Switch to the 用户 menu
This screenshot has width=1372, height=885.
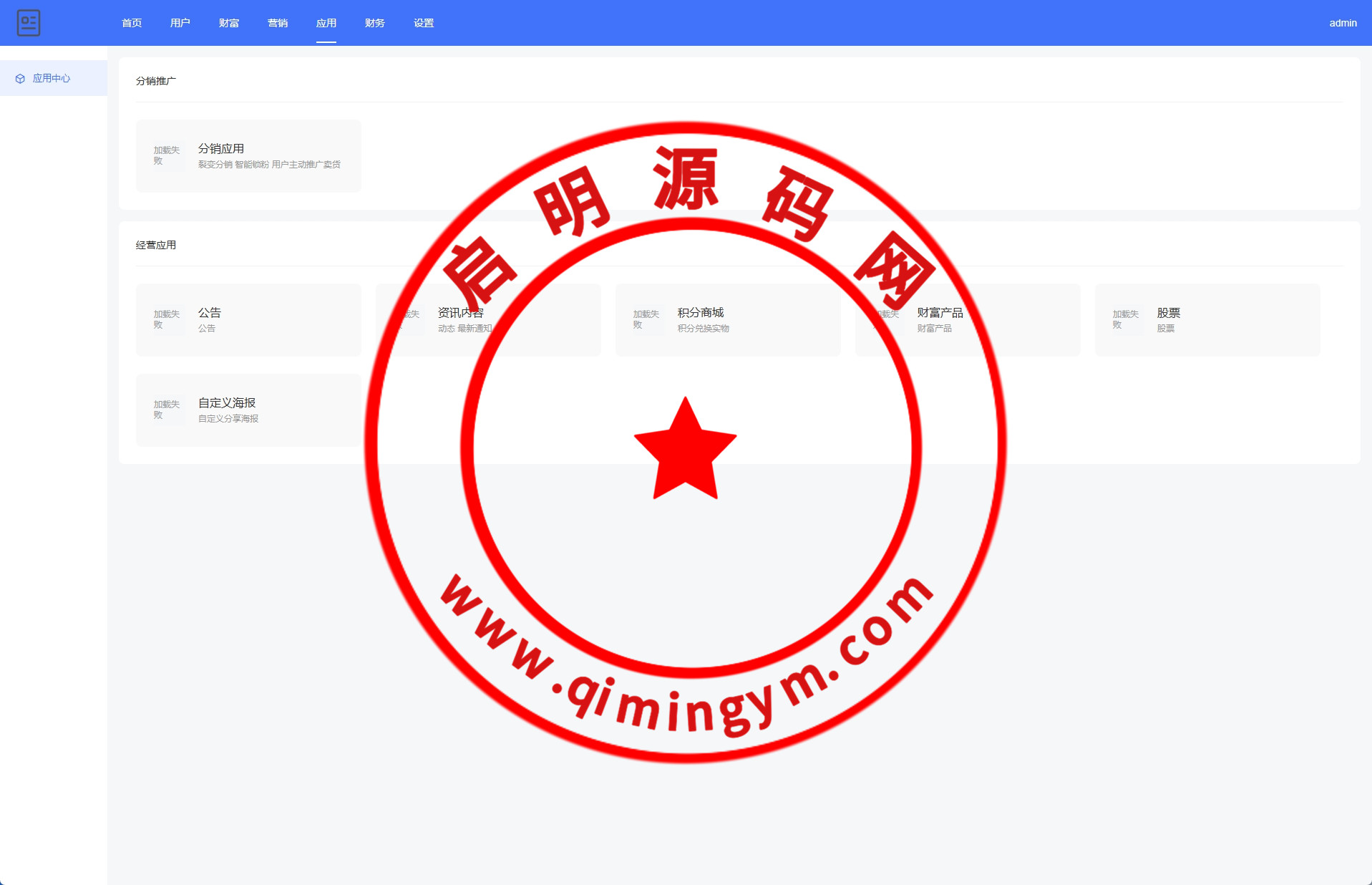(180, 23)
